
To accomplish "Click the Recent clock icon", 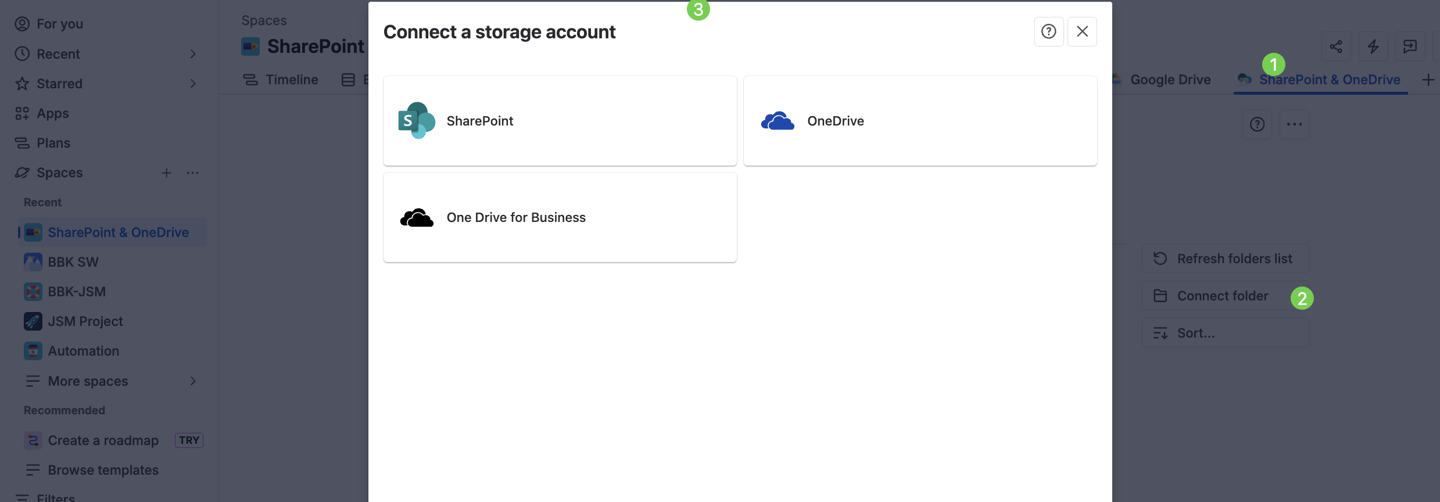I will (x=22, y=54).
